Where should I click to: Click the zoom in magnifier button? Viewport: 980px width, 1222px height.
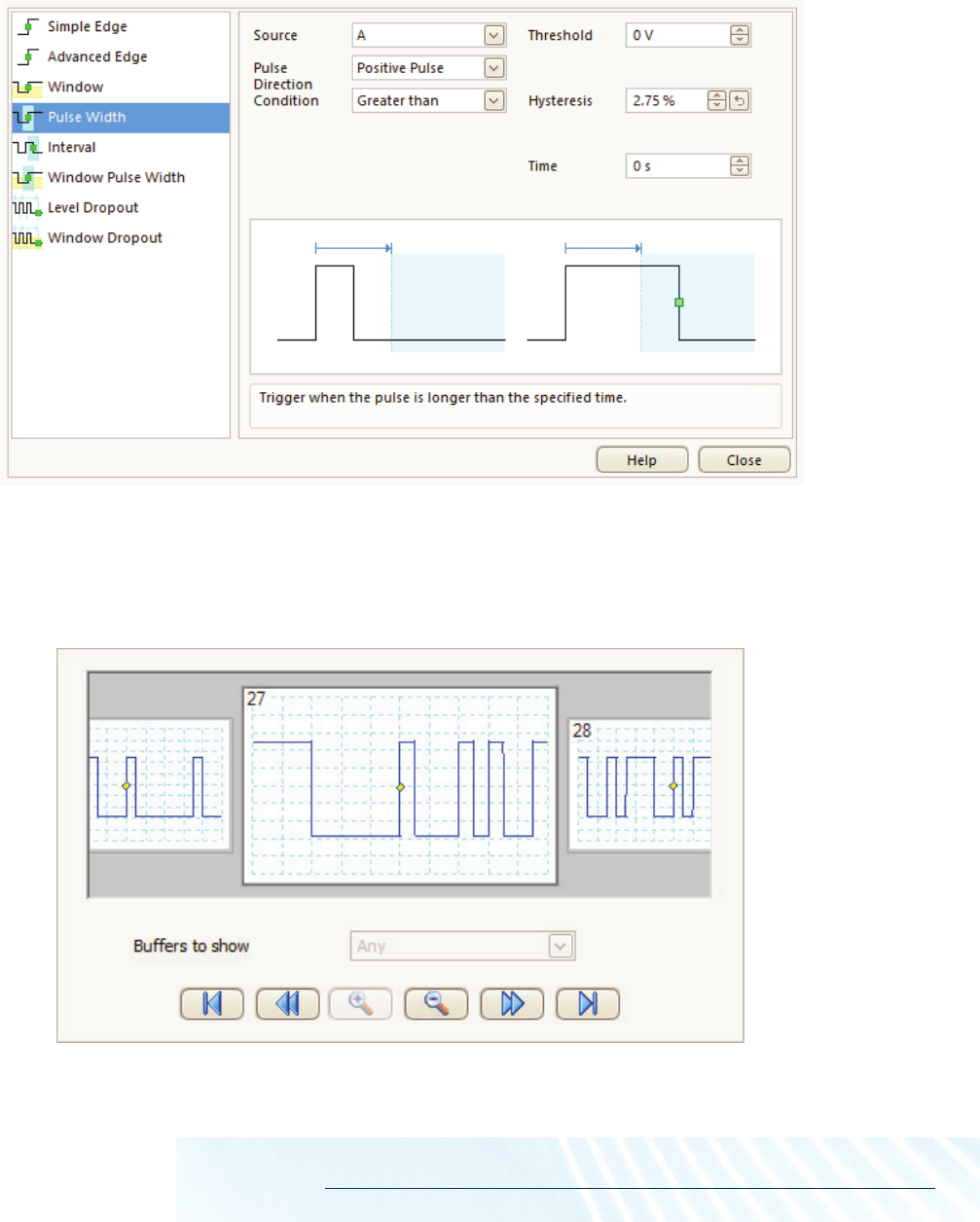(x=361, y=1003)
